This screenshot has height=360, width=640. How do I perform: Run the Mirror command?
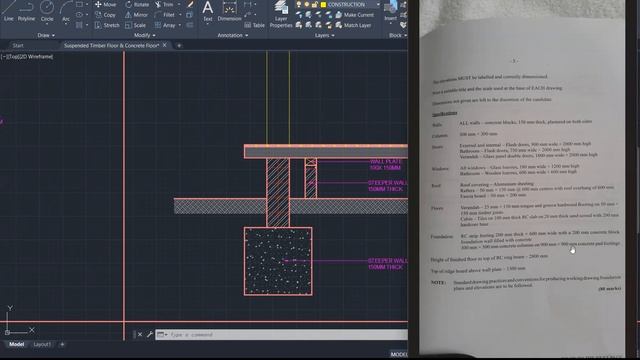pyautogui.click(x=136, y=15)
